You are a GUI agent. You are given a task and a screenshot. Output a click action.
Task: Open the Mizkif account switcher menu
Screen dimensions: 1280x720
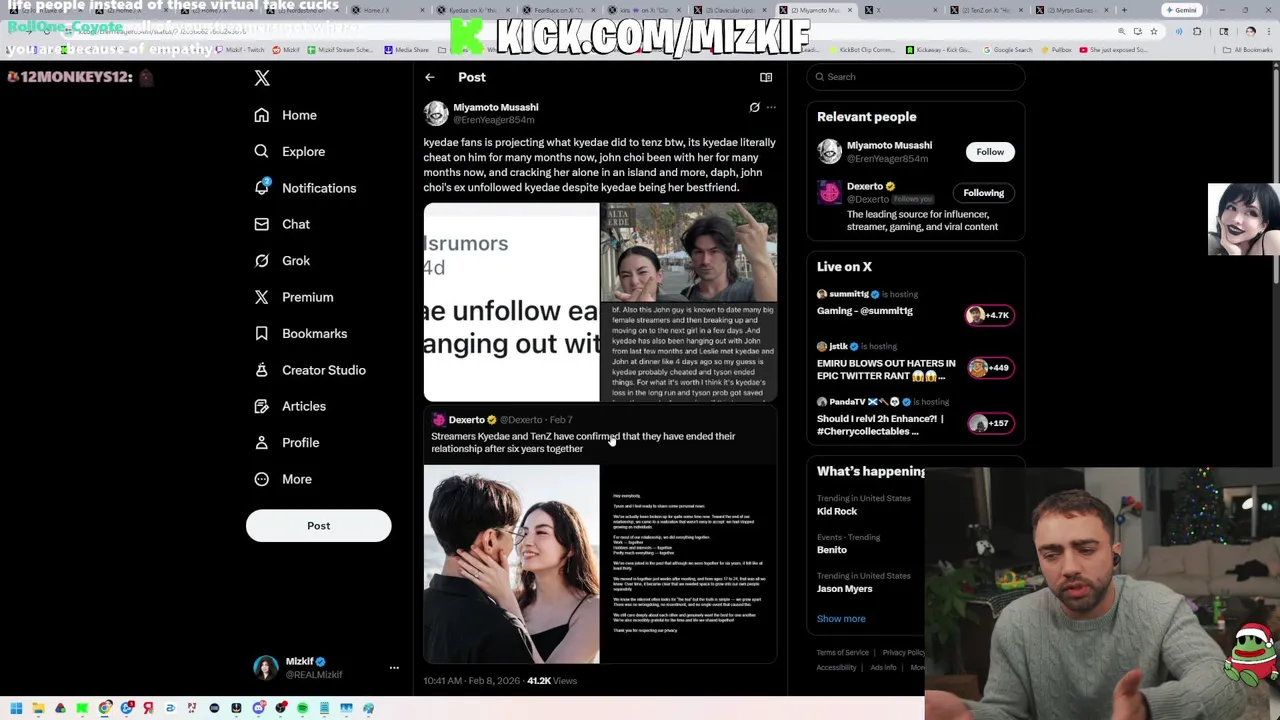click(327, 668)
